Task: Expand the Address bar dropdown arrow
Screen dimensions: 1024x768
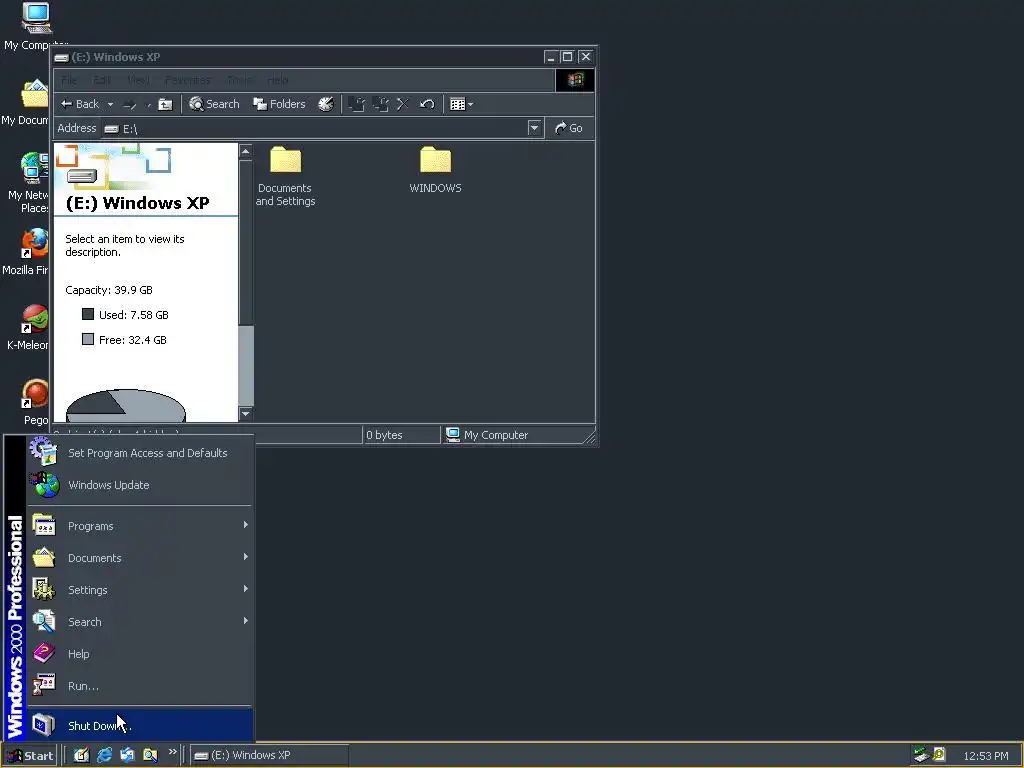Action: click(534, 128)
